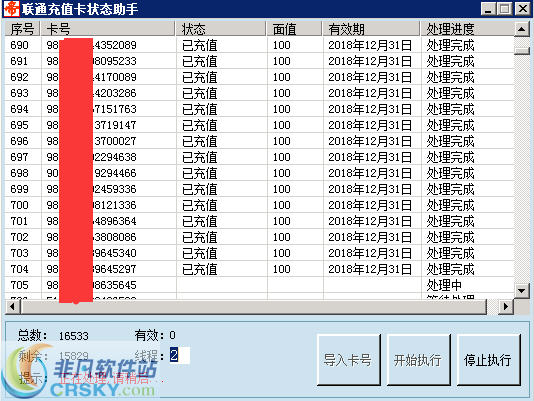Click the 有效 count value 0

[x=172, y=335]
